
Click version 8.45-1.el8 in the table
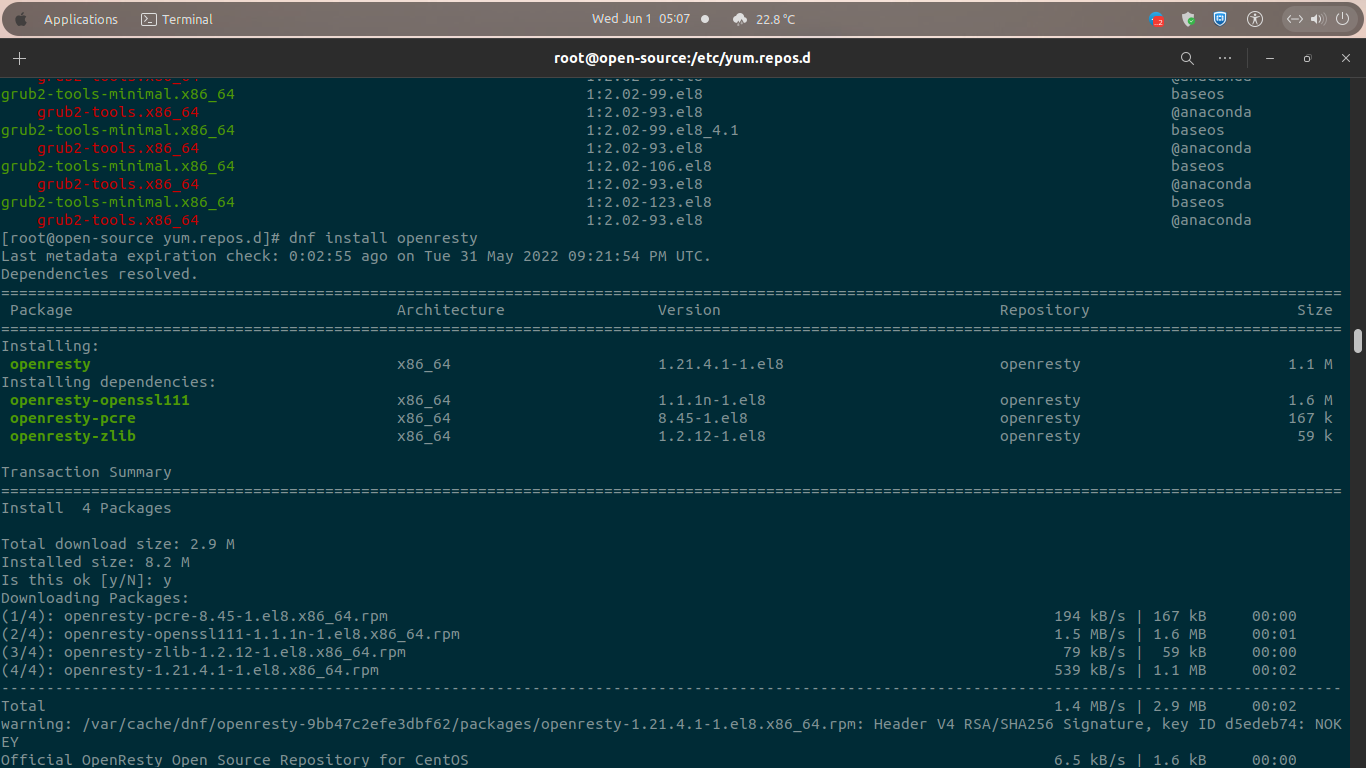point(703,418)
